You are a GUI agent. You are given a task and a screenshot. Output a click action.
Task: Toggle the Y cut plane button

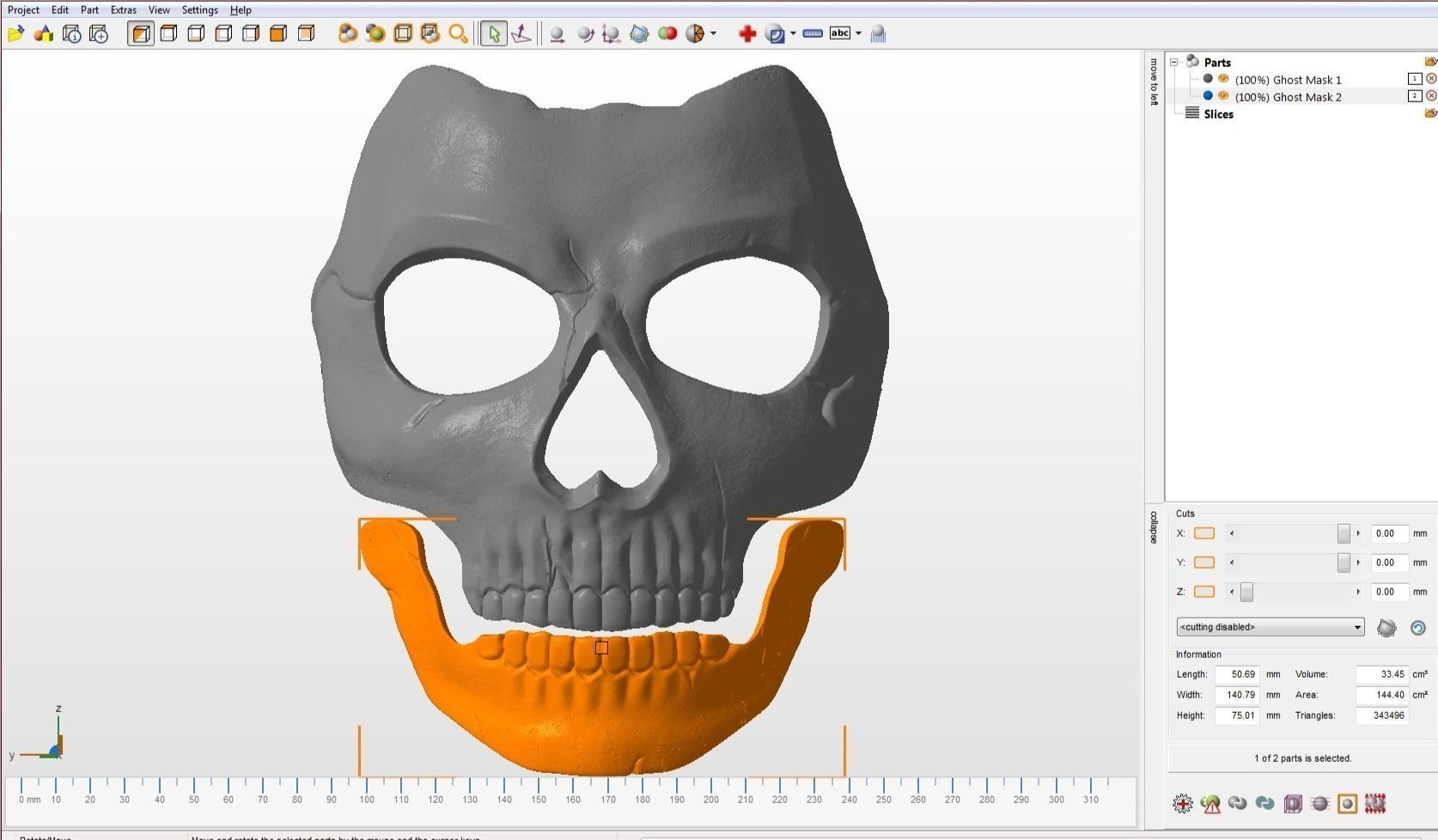point(1204,563)
